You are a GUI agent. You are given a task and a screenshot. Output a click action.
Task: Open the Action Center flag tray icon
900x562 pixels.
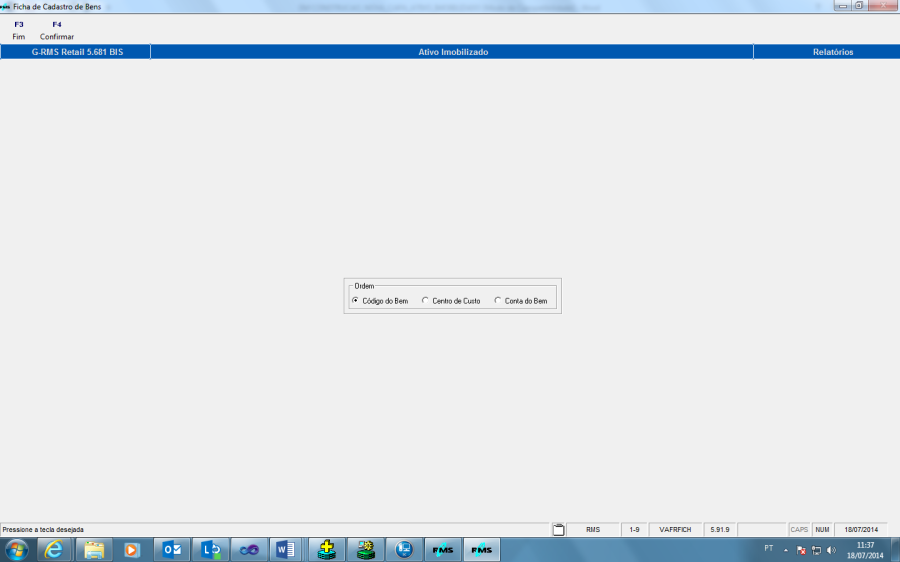click(x=801, y=550)
